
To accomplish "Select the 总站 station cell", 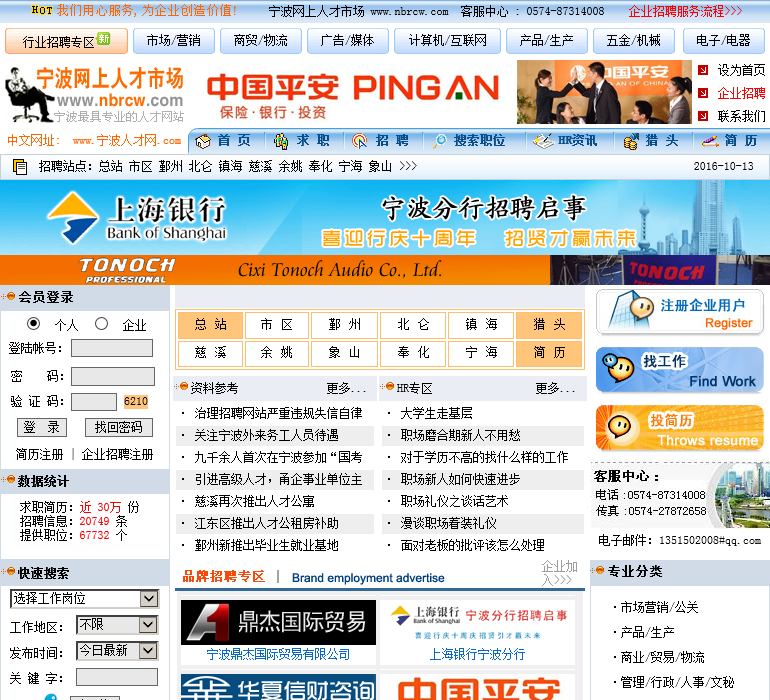I will tap(211, 325).
